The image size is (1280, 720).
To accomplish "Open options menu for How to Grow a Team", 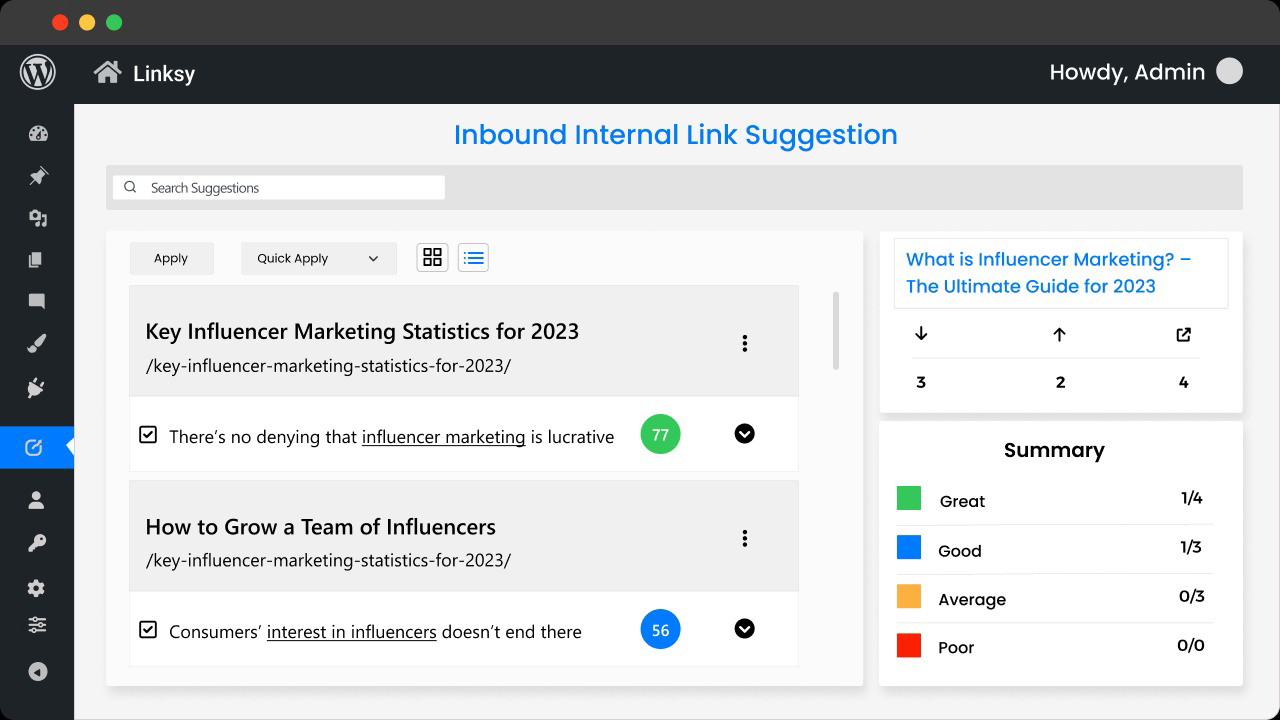I will (x=744, y=538).
